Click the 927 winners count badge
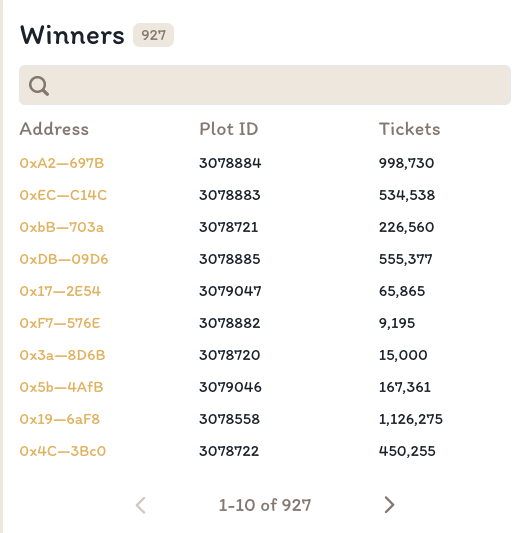 (x=153, y=35)
